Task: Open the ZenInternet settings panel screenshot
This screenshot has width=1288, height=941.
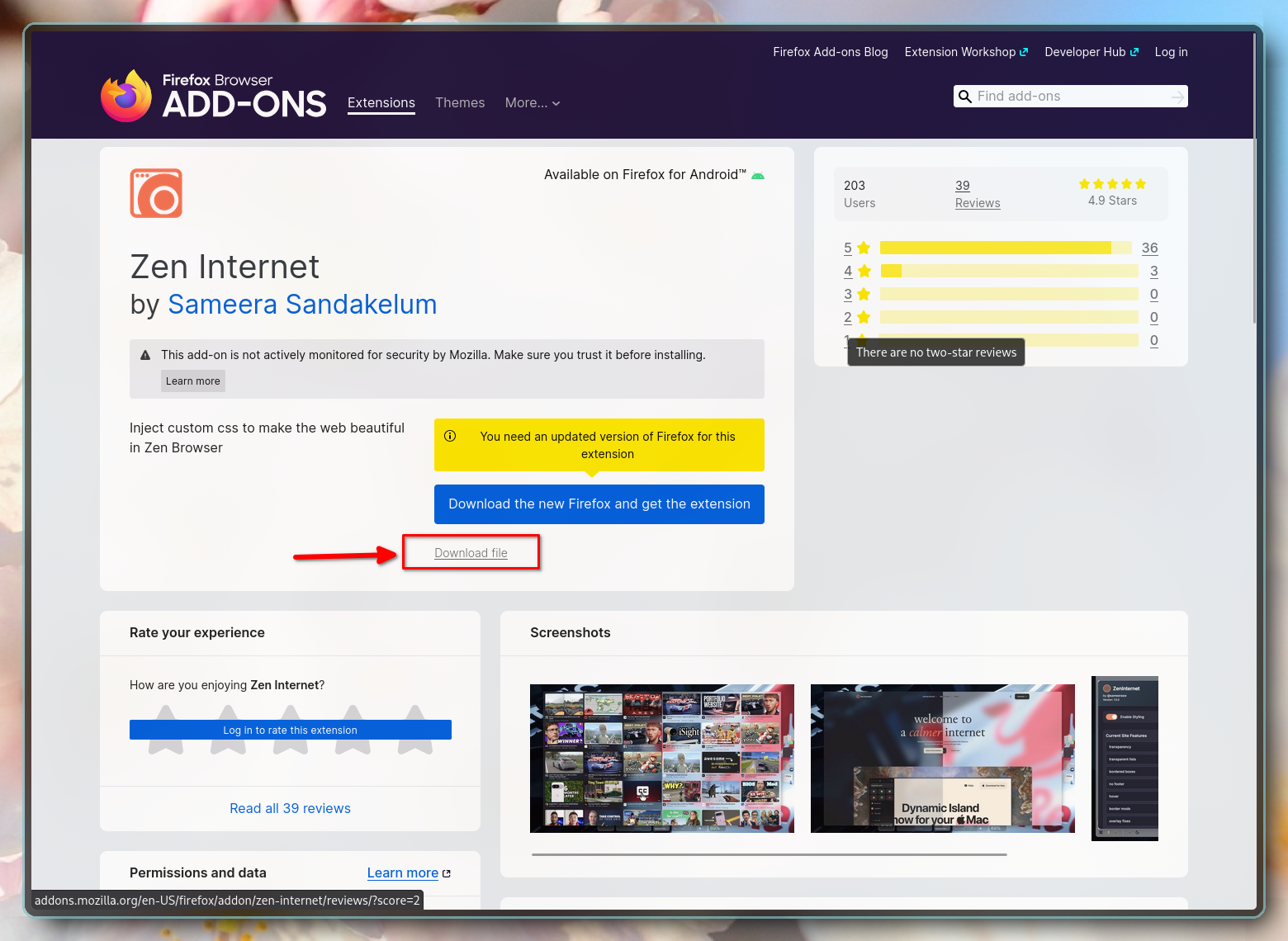Action: coord(1125,759)
